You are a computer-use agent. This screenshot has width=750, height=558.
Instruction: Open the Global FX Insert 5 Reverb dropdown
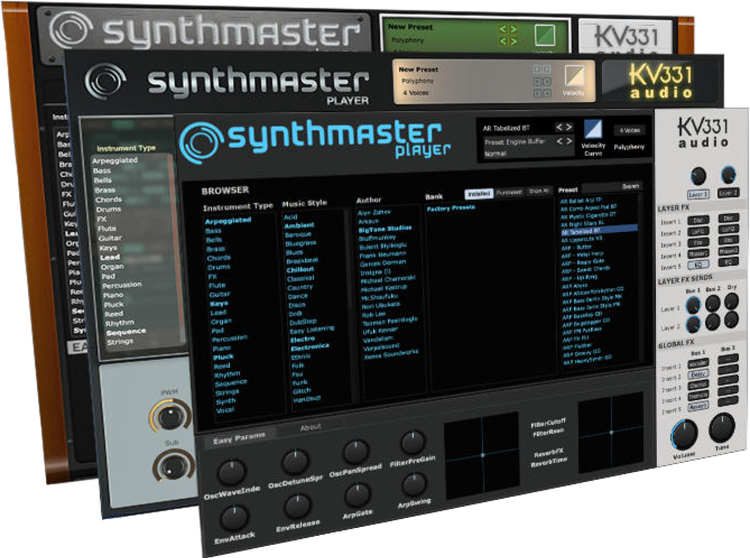point(696,406)
